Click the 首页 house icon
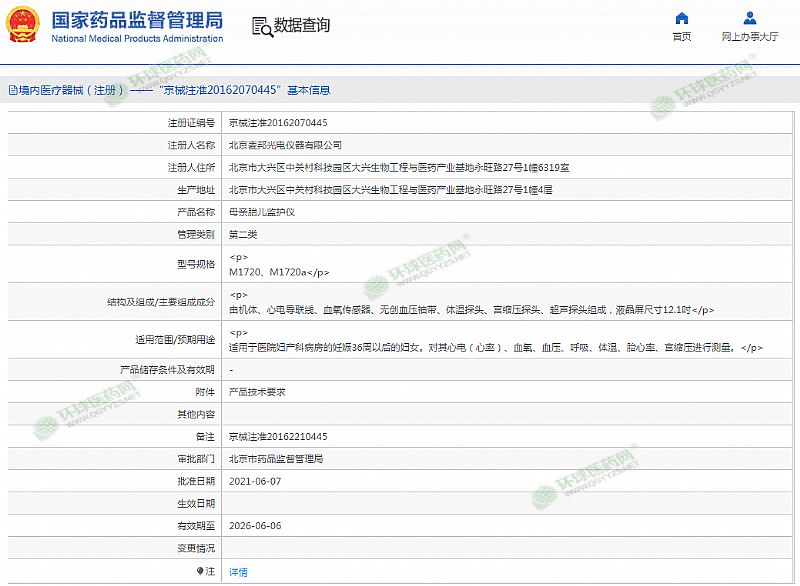 pyautogui.click(x=682, y=18)
